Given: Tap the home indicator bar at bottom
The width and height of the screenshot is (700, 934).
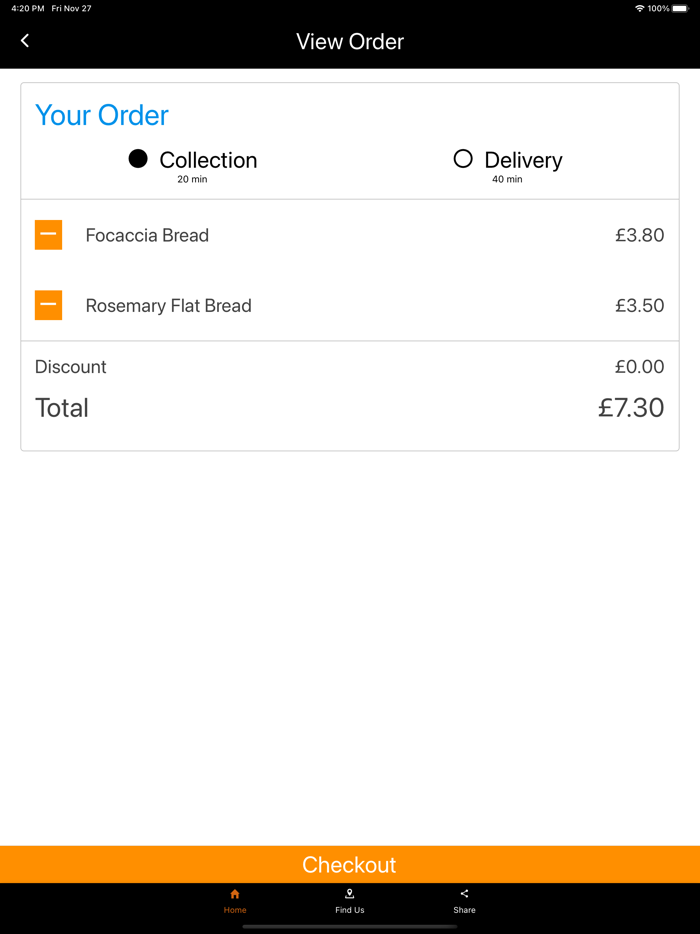Looking at the screenshot, I should click(350, 927).
